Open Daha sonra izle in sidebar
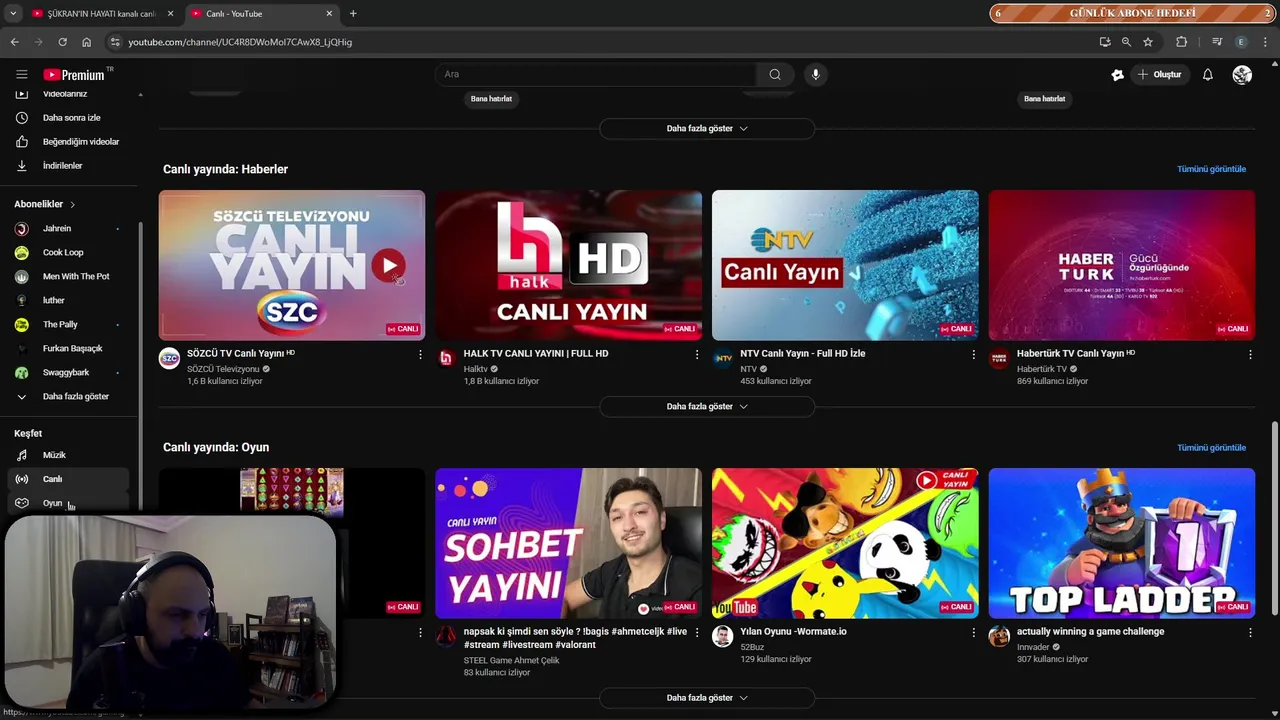Image resolution: width=1280 pixels, height=720 pixels. (x=70, y=118)
